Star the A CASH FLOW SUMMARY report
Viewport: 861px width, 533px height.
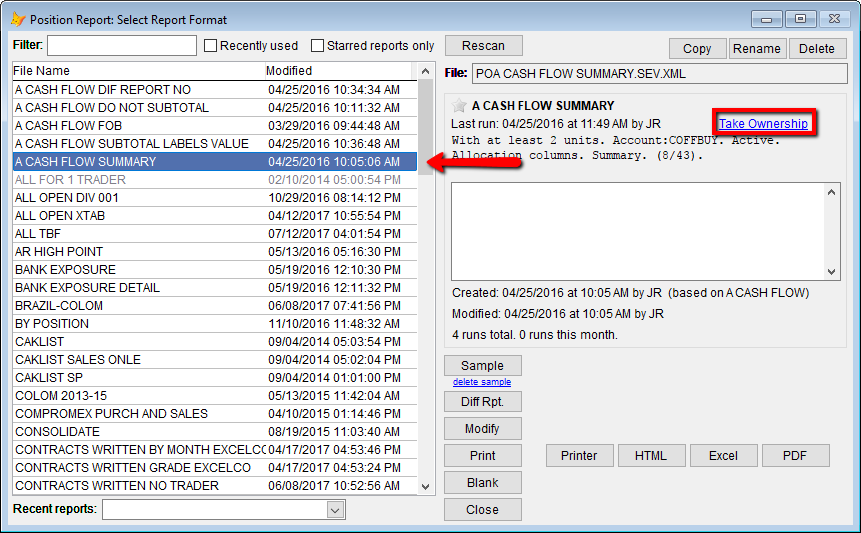tap(459, 105)
